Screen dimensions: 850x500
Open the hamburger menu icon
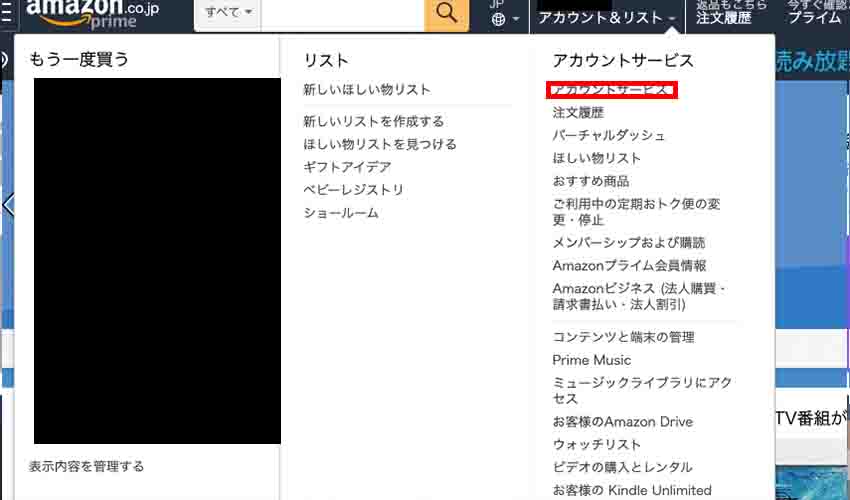7,13
